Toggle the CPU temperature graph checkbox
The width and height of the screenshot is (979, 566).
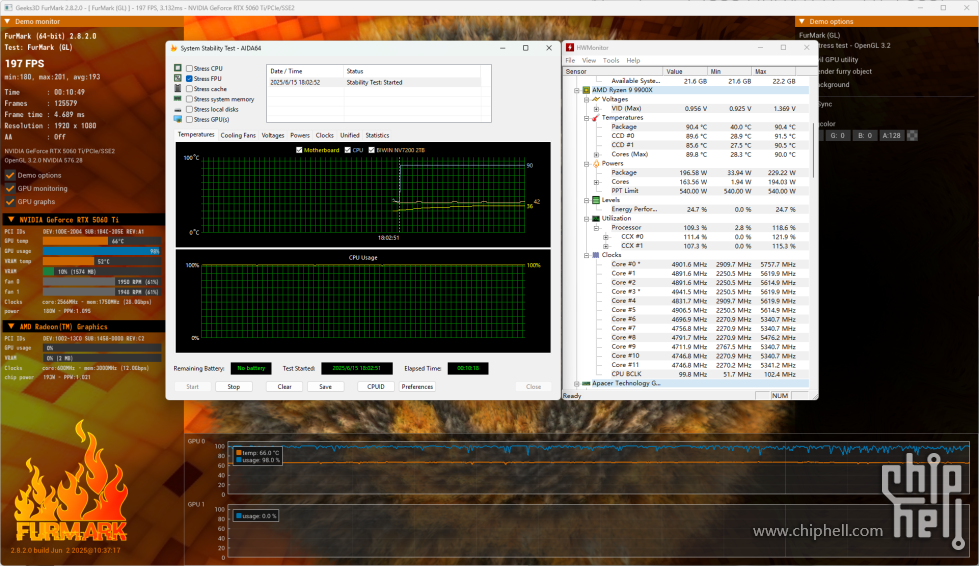(x=348, y=150)
